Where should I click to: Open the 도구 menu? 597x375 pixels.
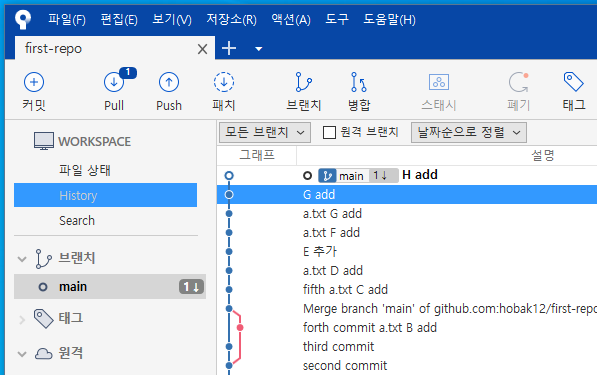pos(337,19)
